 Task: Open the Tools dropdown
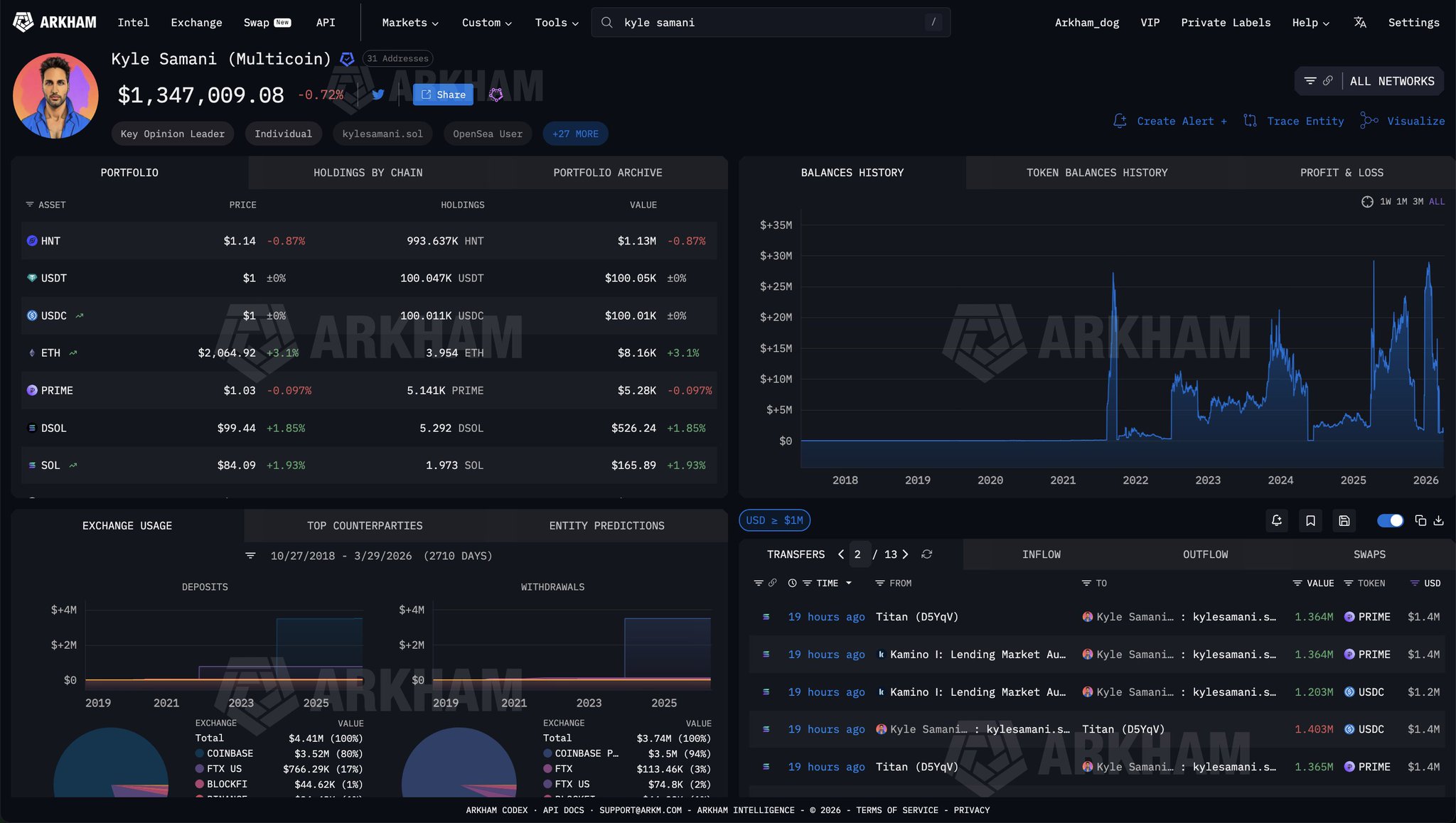(x=557, y=23)
